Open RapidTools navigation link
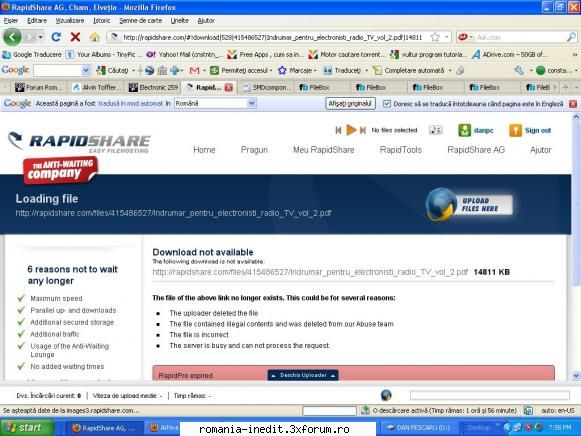The height and width of the screenshot is (436, 581). tap(401, 150)
